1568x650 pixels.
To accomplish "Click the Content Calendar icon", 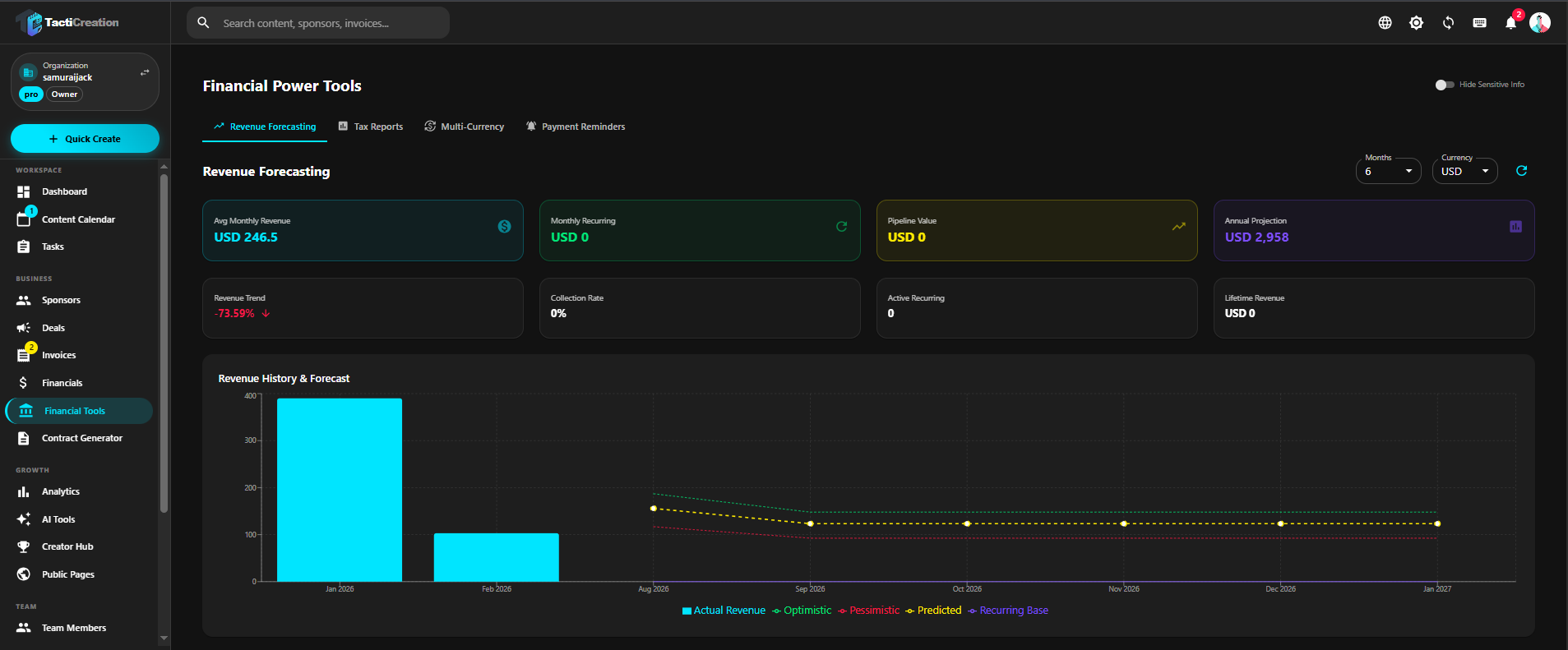I will pyautogui.click(x=24, y=219).
